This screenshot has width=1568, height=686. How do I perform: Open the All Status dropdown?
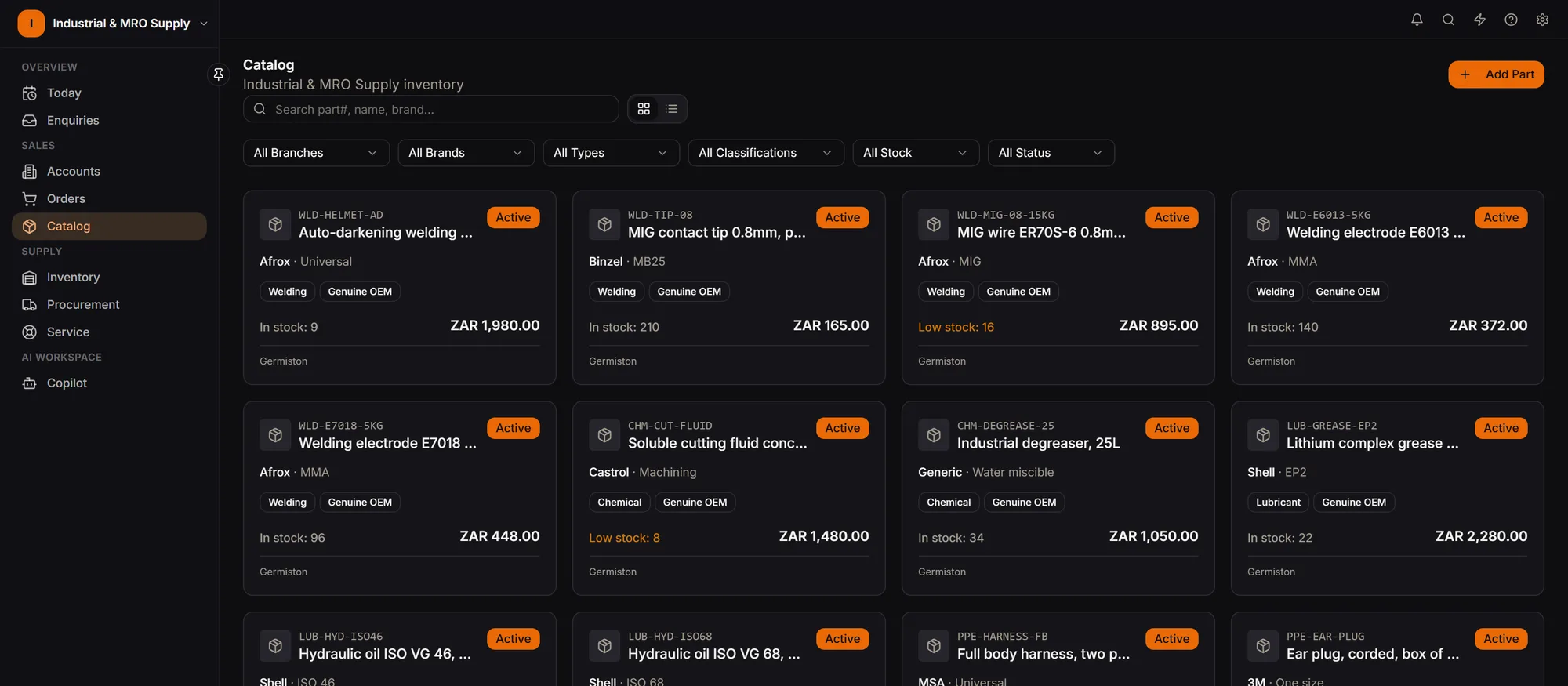point(1051,153)
